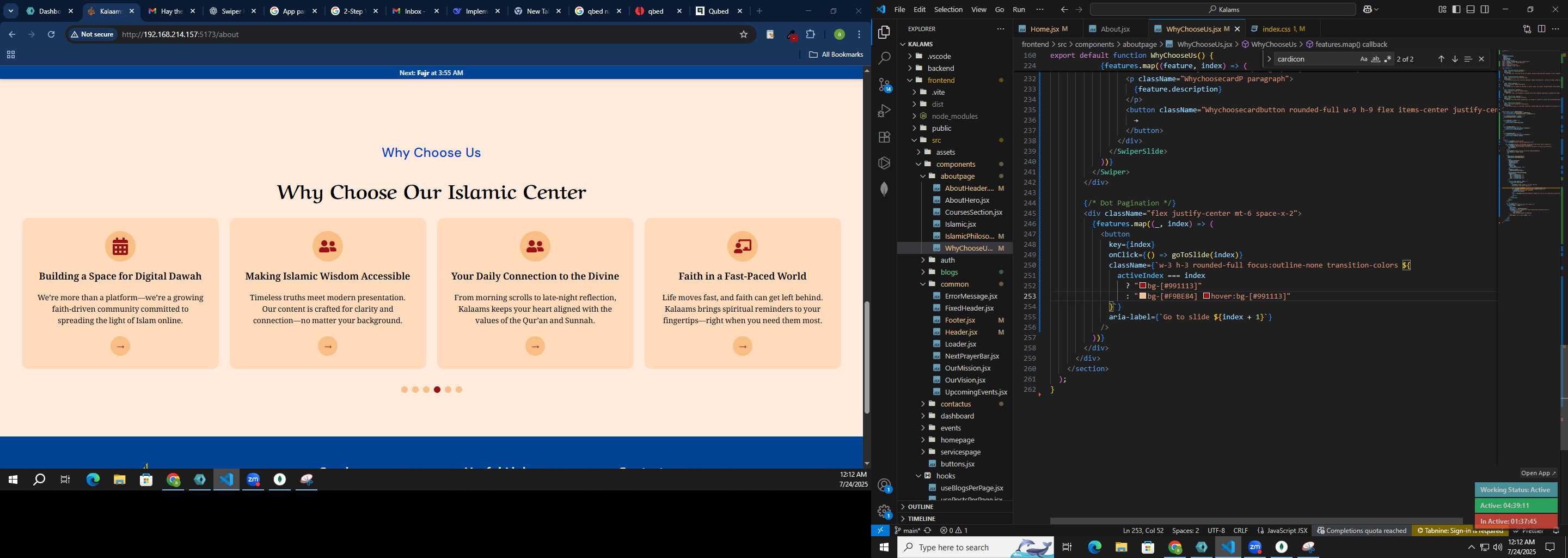The height and width of the screenshot is (558, 1568).
Task: Switch to the Home.jsx editor tab
Action: pyautogui.click(x=1045, y=29)
